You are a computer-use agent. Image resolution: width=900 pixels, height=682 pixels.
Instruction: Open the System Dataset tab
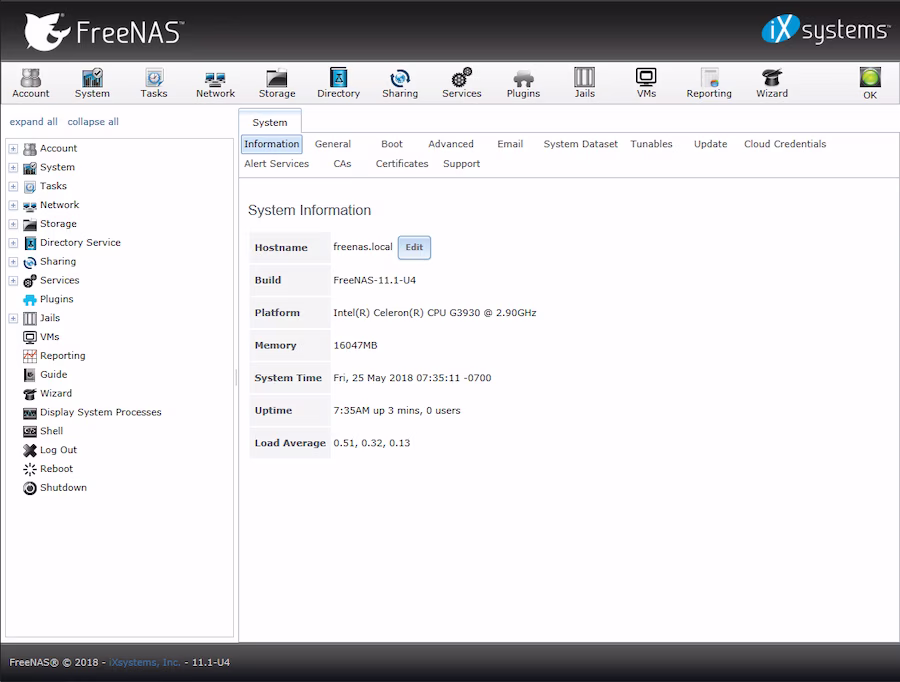pos(580,144)
